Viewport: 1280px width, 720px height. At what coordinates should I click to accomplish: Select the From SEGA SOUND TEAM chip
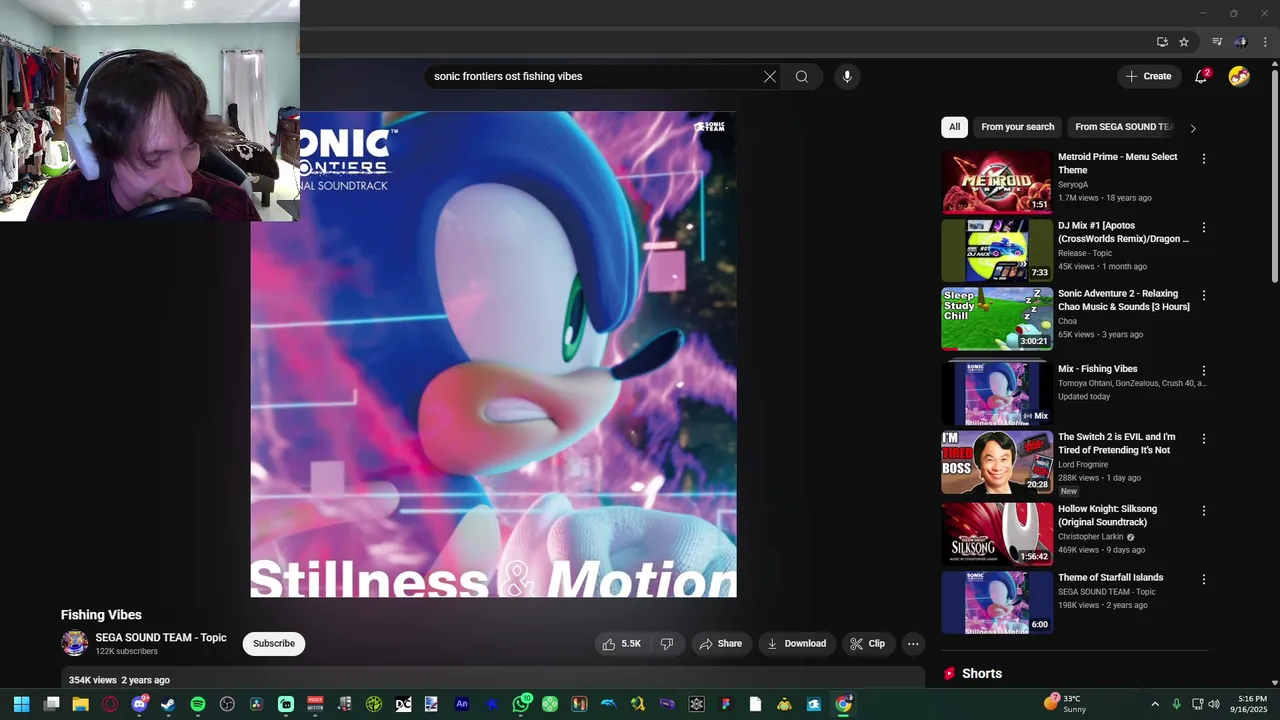[x=1123, y=127]
